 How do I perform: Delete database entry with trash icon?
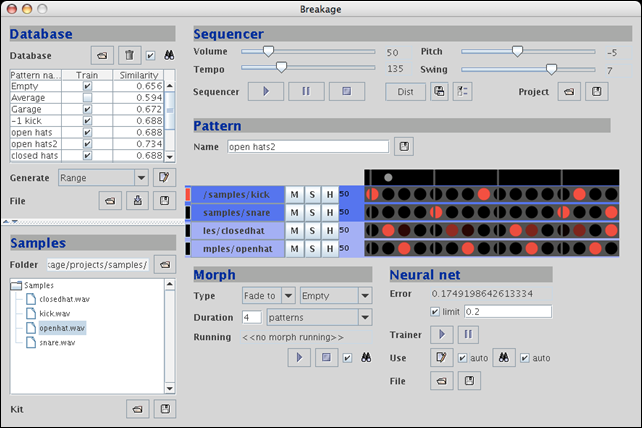click(x=129, y=55)
